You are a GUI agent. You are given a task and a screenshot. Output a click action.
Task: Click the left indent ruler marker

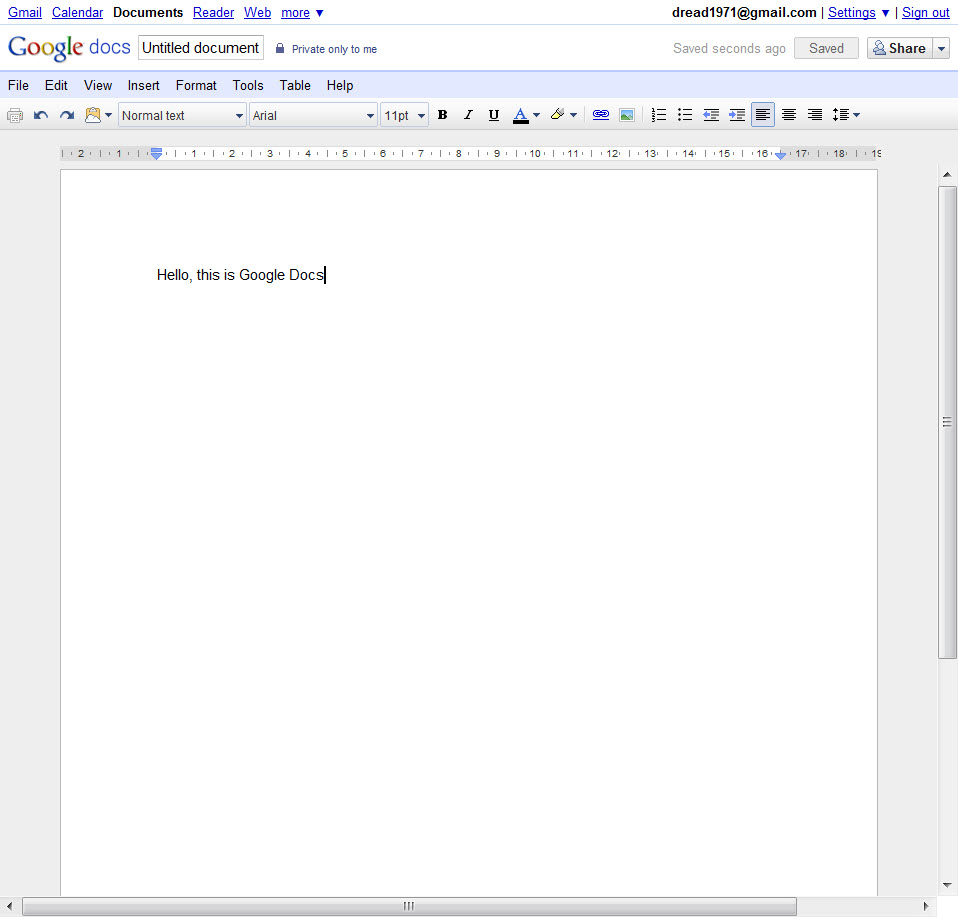click(x=156, y=154)
